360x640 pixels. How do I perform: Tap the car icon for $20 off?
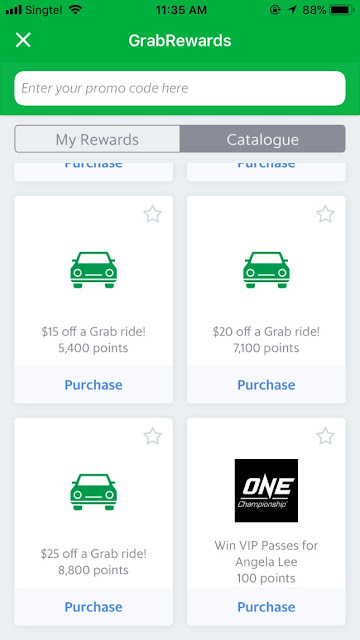tap(266, 270)
